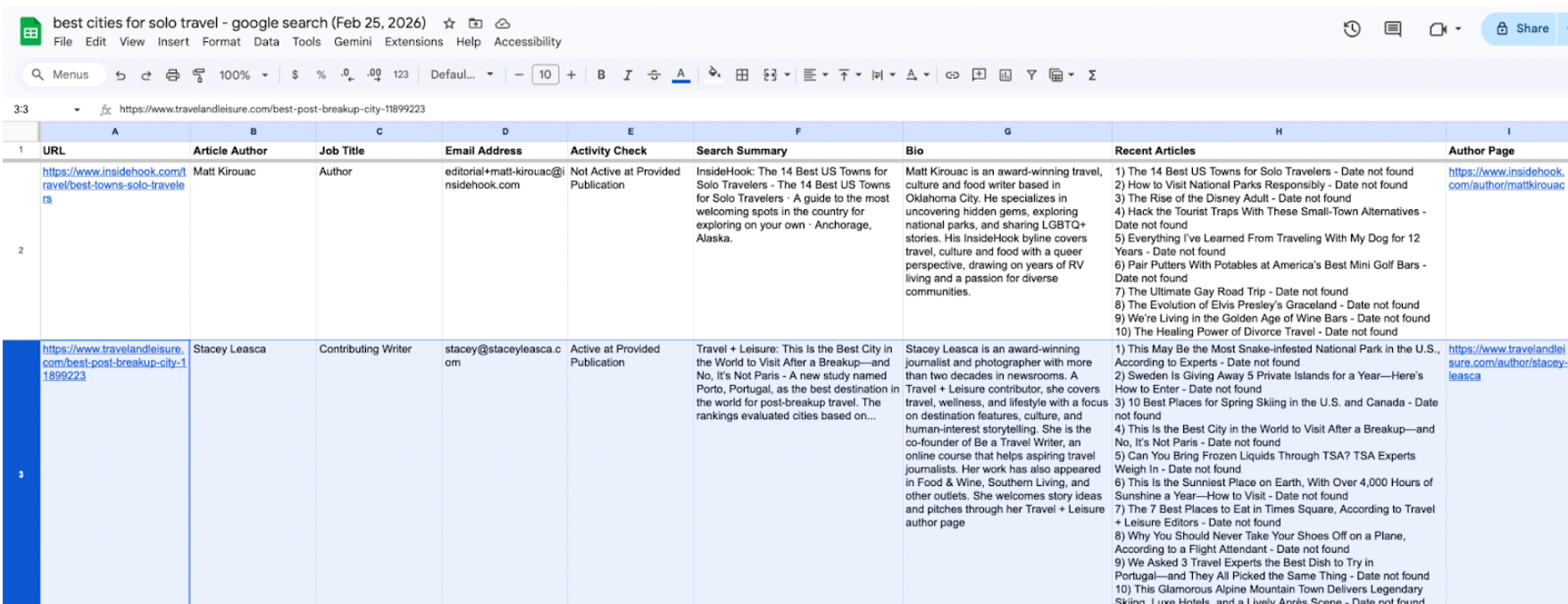The width and height of the screenshot is (1568, 604).
Task: Open the zoom 100% dropdown
Action: [244, 75]
